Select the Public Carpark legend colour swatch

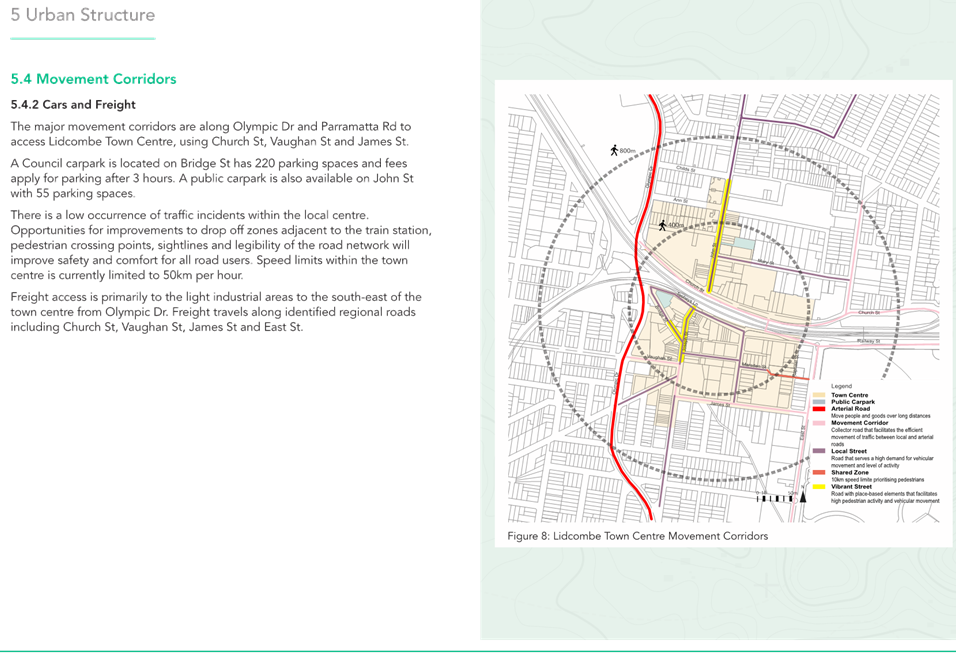click(x=819, y=402)
